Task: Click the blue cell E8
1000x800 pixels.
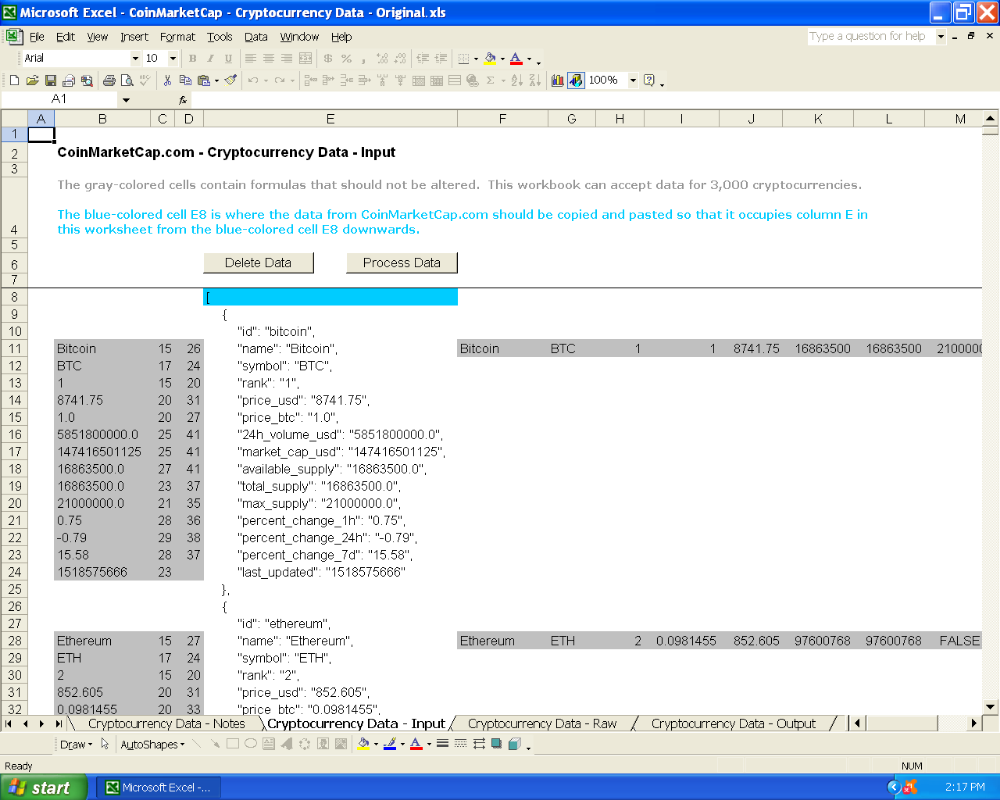Action: pyautogui.click(x=330, y=297)
